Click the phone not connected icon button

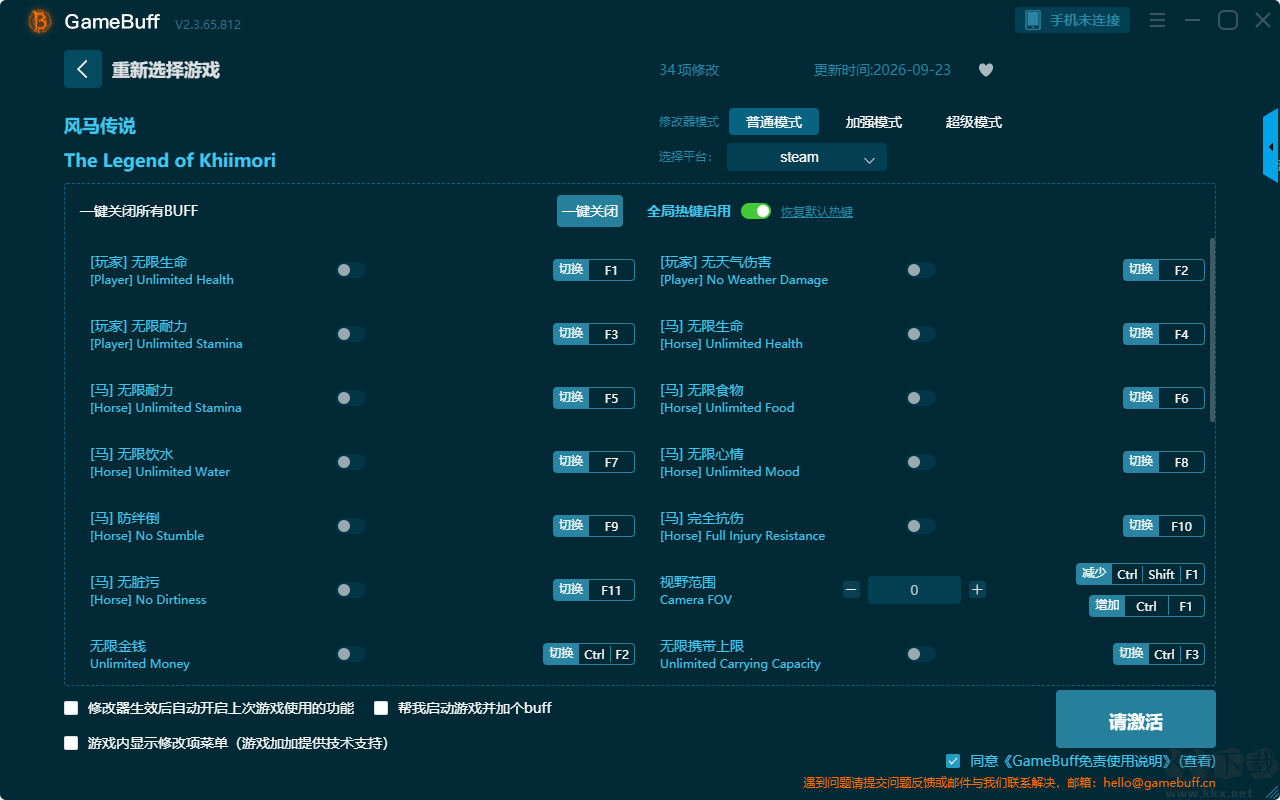[1073, 20]
